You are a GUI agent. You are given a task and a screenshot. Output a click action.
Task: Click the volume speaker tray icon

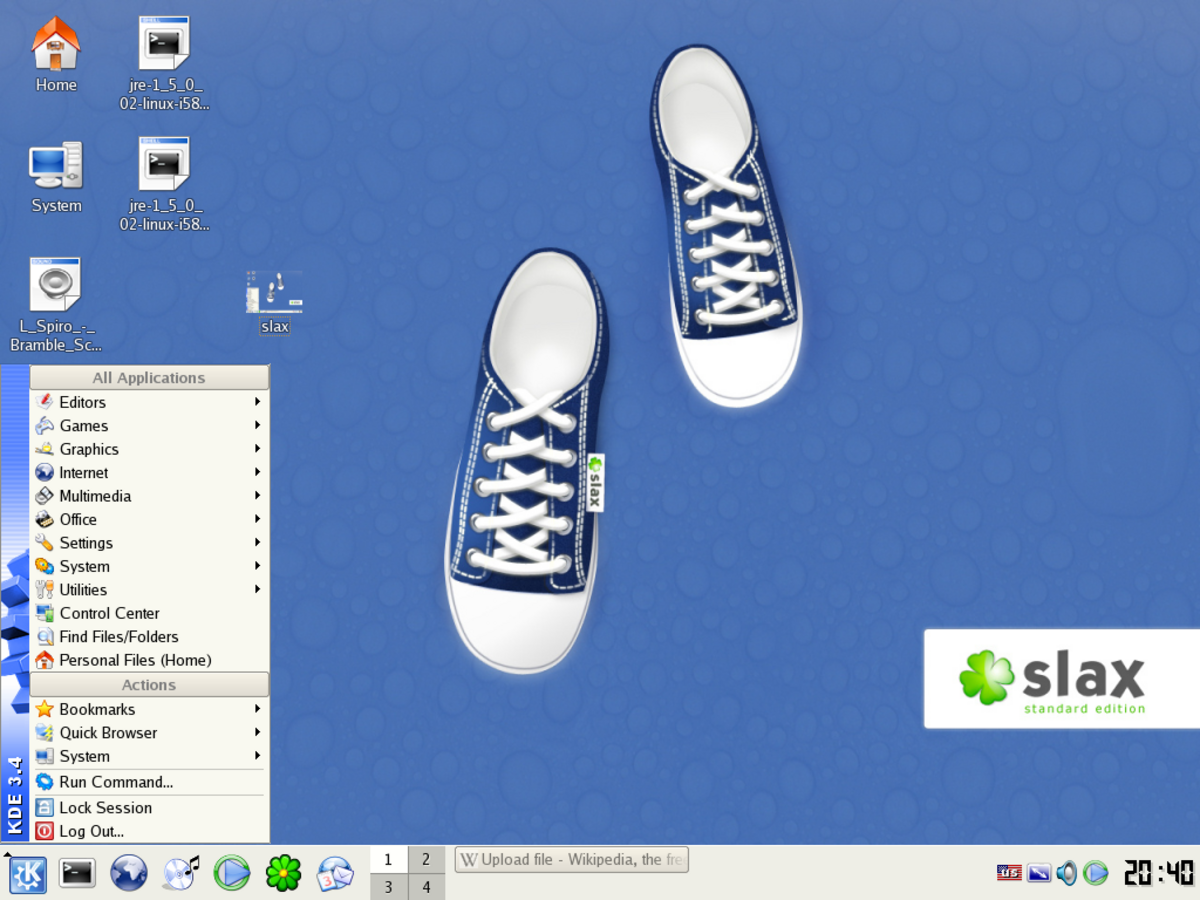pyautogui.click(x=1067, y=873)
